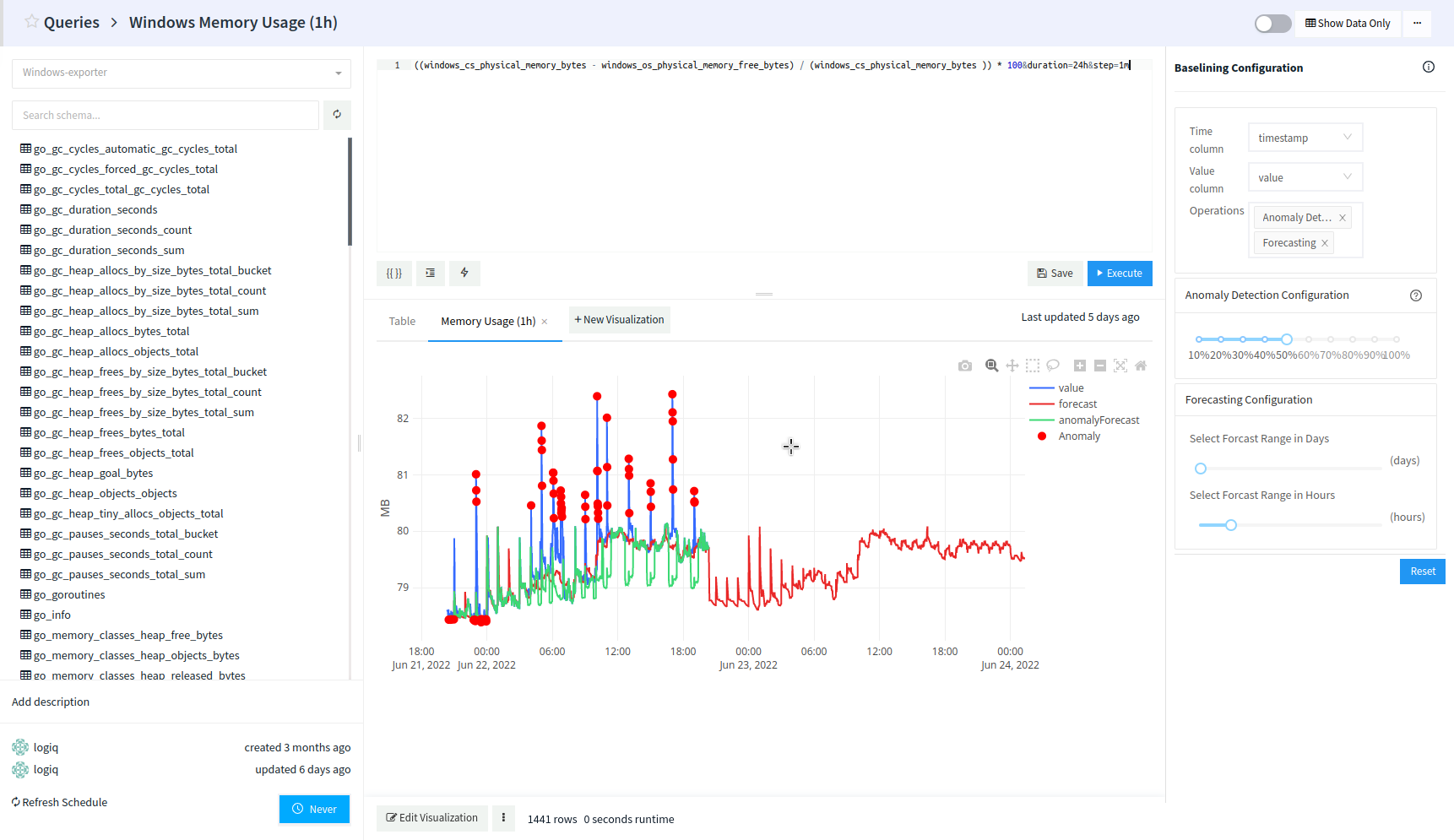Viewport: 1454px width, 840px height.
Task: Click the chart autoscale icon
Action: (1120, 366)
